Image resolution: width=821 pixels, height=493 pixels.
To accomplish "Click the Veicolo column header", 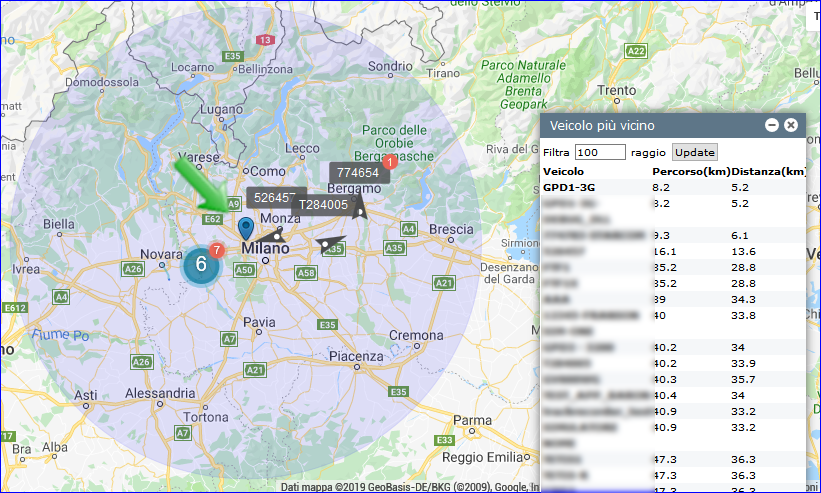I will point(564,171).
